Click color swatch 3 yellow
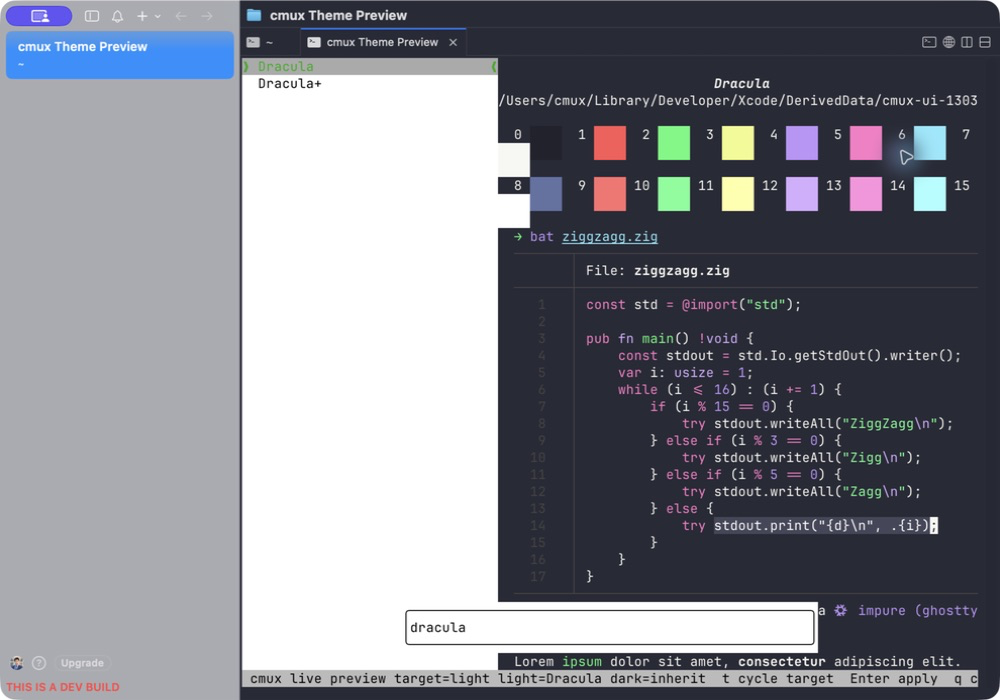Image resolution: width=1000 pixels, height=700 pixels. 738,143
